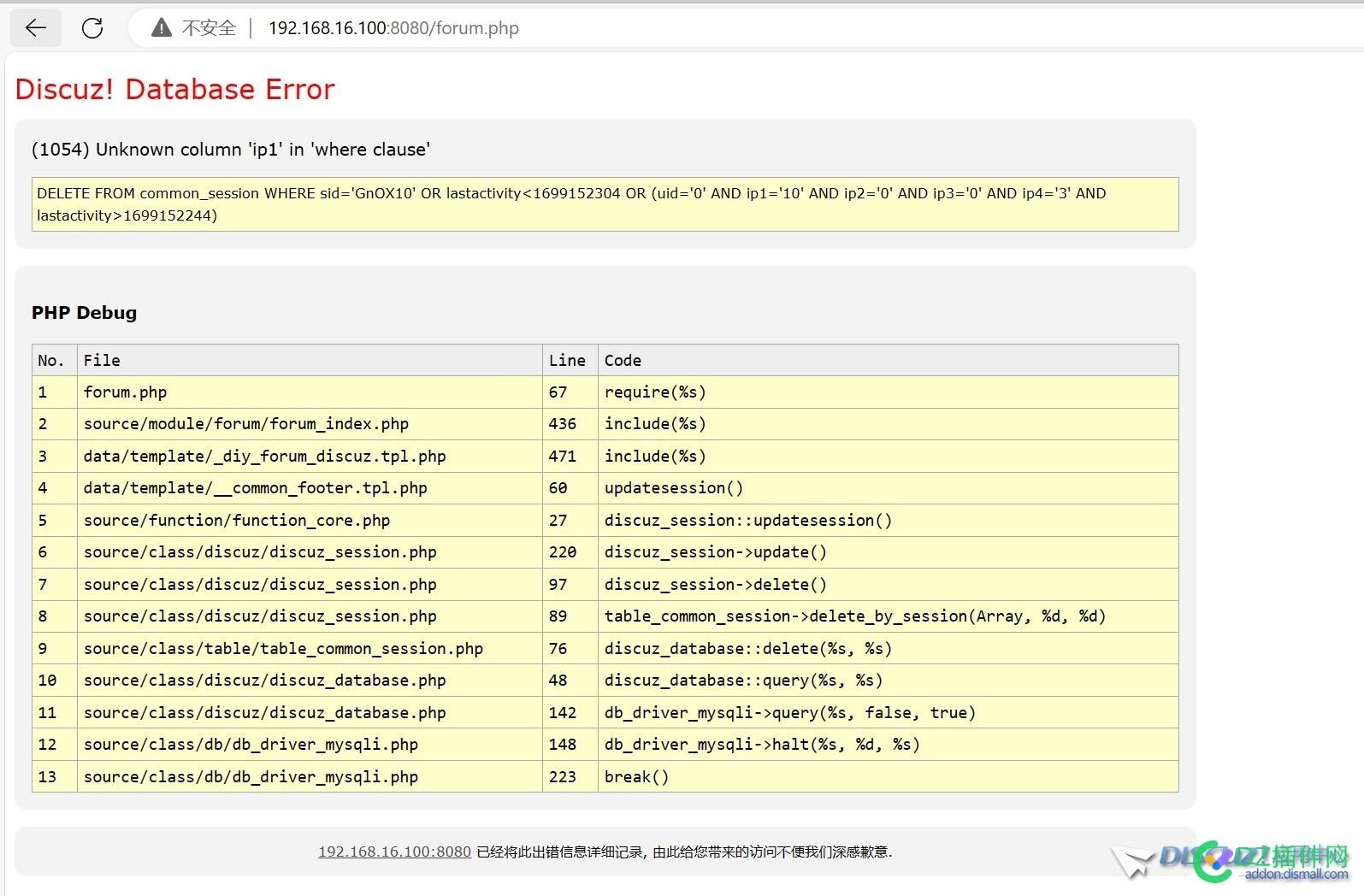Click the 'updatesession()' code cell

pos(888,488)
